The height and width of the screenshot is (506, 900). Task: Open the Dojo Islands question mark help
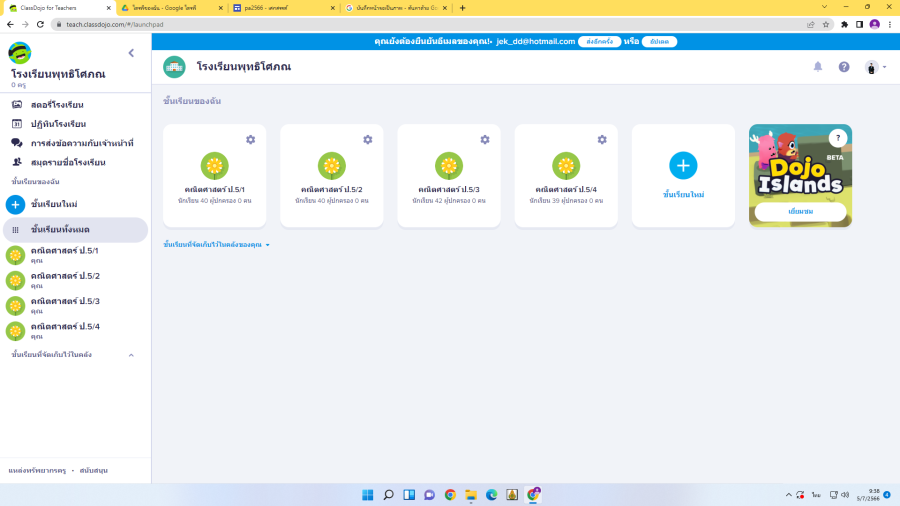(x=838, y=138)
